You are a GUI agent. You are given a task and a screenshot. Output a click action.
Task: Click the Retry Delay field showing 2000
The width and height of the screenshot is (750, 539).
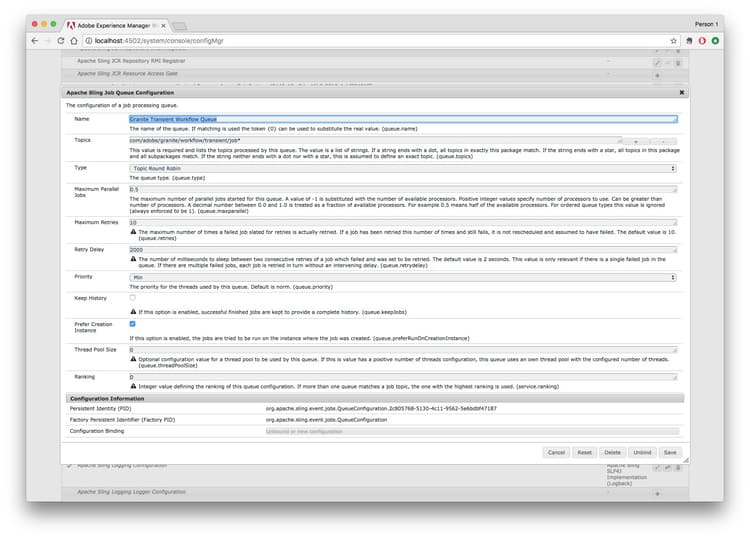coord(403,250)
